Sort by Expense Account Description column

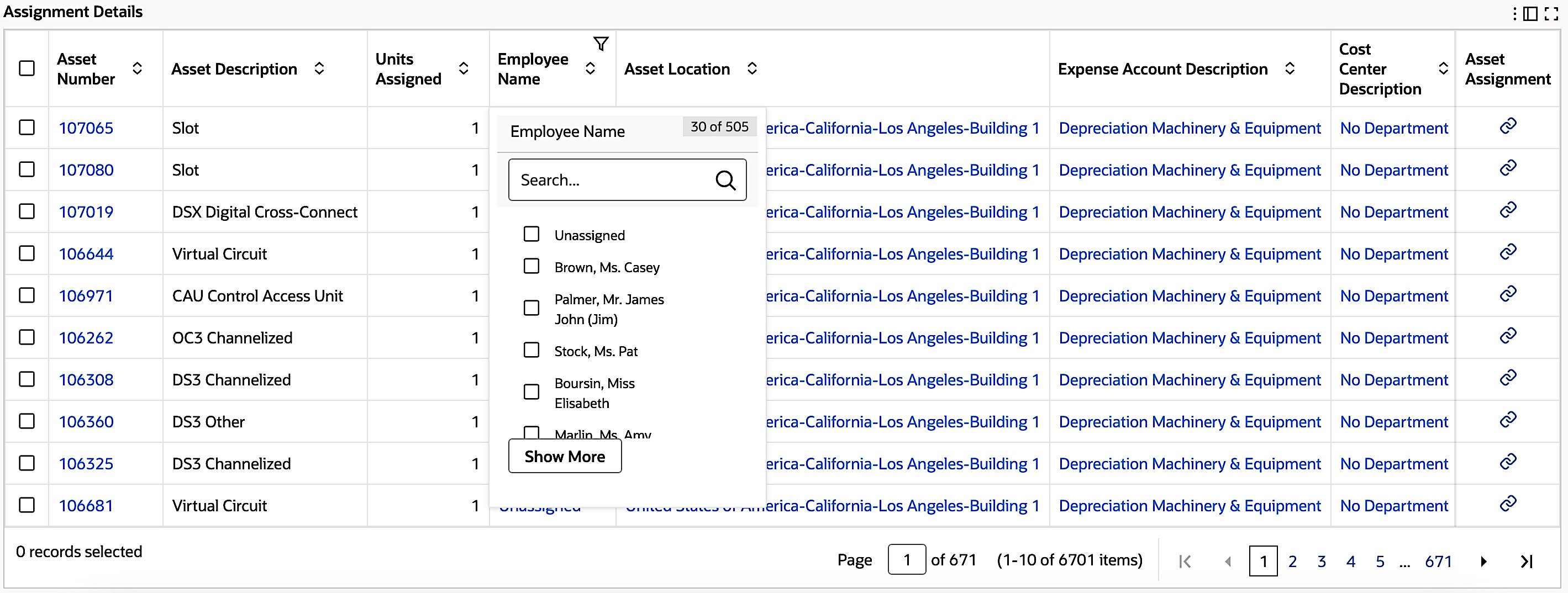[1289, 68]
